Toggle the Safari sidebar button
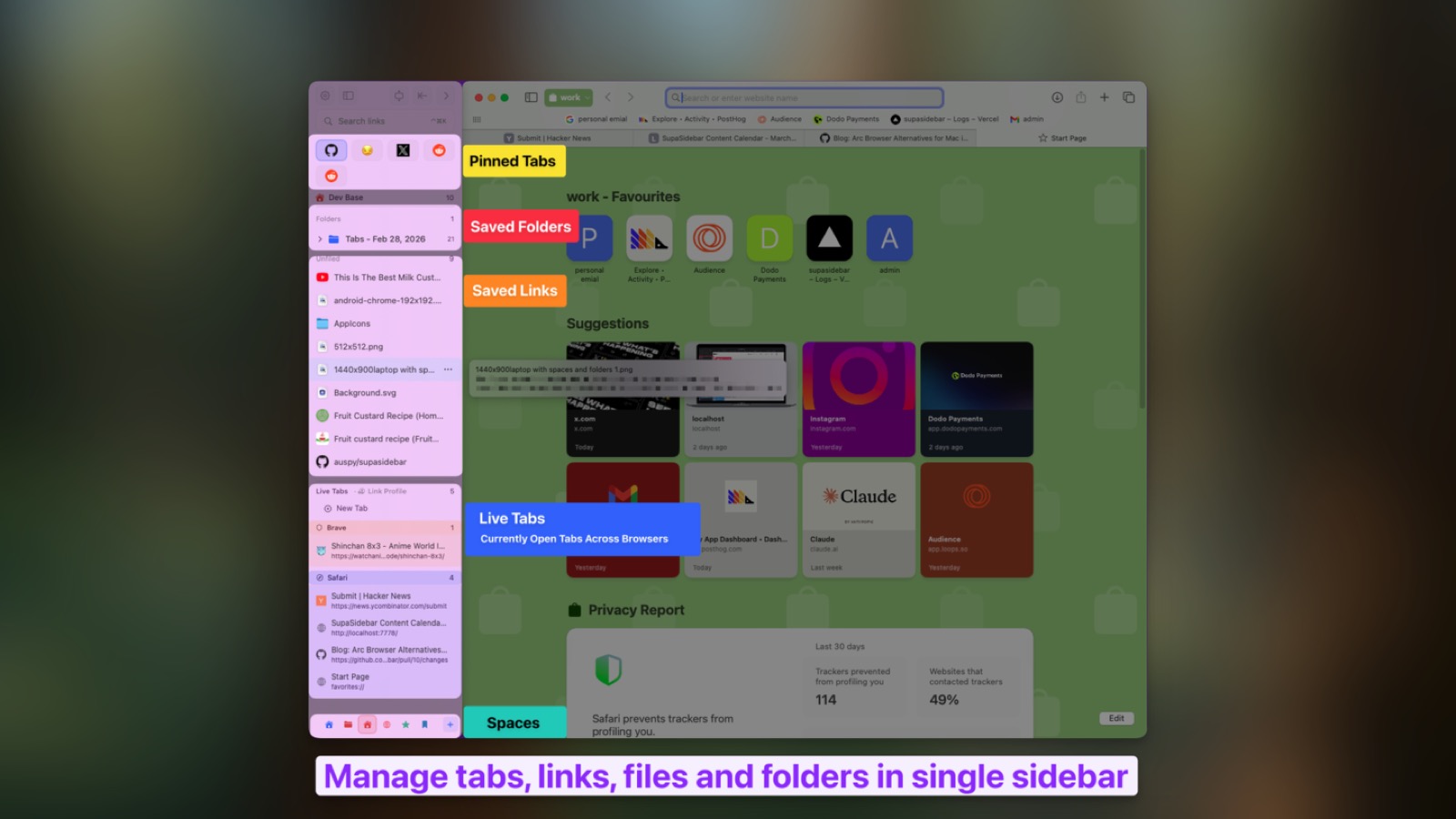The width and height of the screenshot is (1456, 819). tap(531, 97)
